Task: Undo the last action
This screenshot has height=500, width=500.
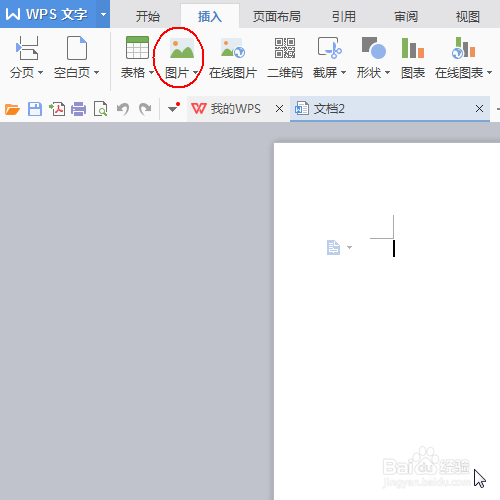Action: click(123, 109)
